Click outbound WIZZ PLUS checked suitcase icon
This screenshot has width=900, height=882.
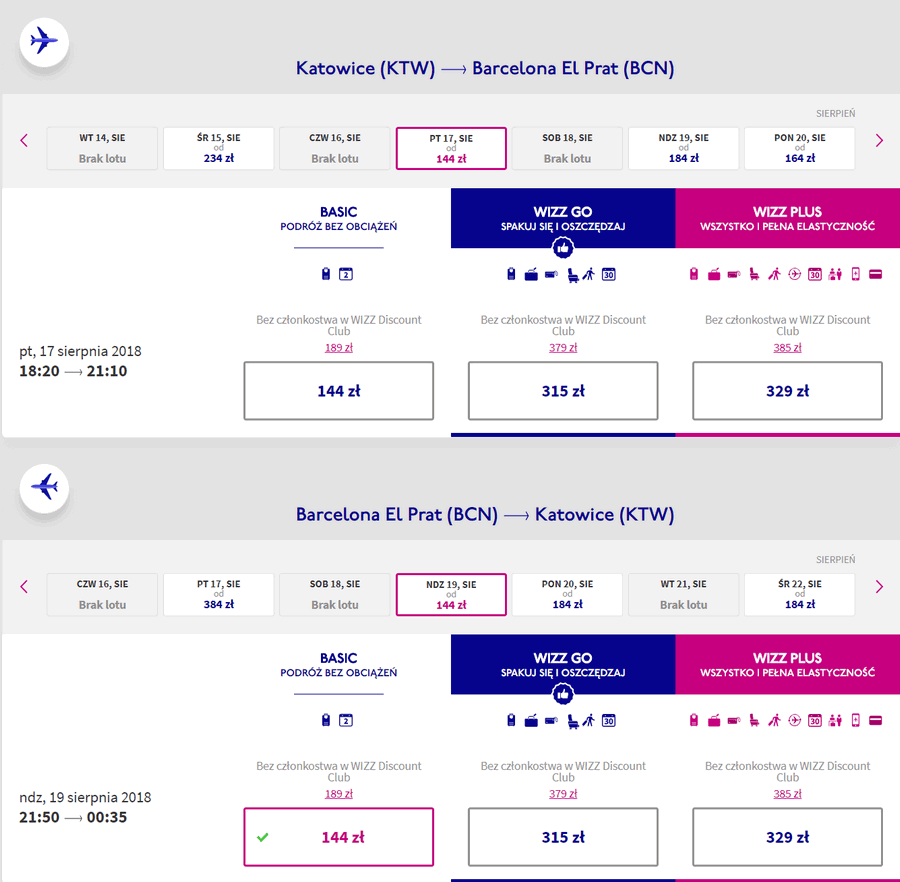[714, 275]
